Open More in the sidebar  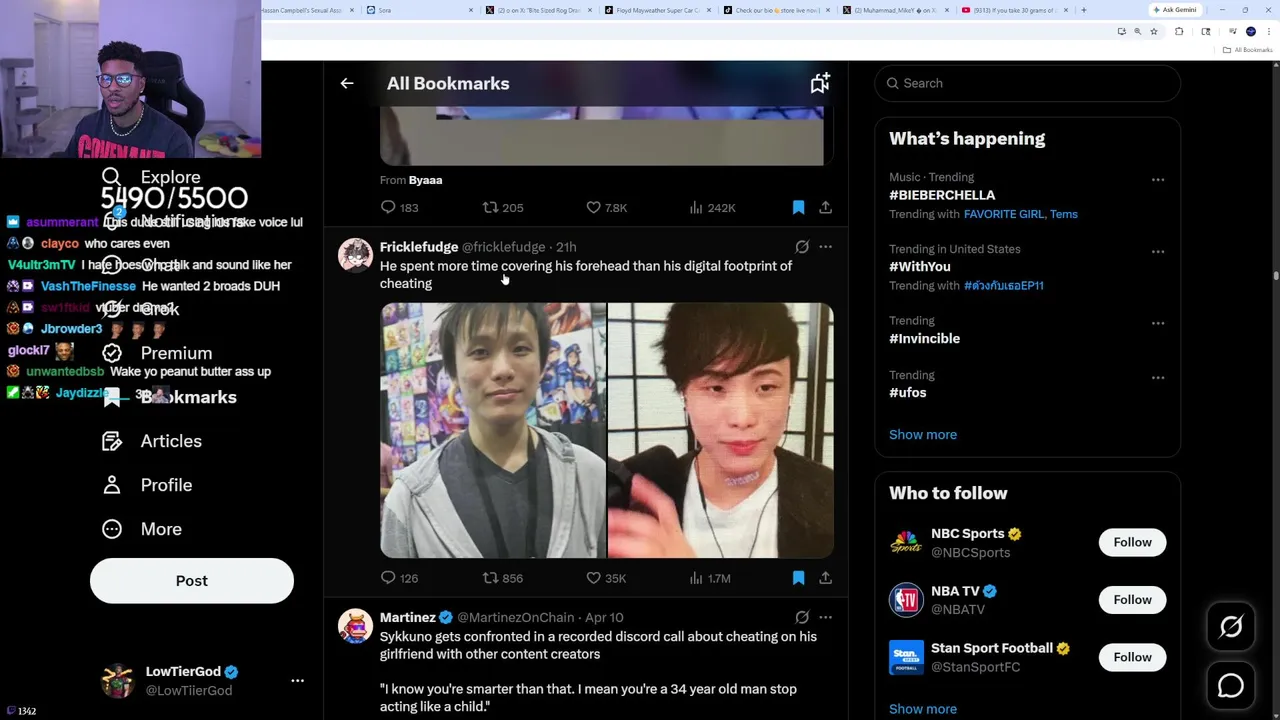(x=143, y=529)
